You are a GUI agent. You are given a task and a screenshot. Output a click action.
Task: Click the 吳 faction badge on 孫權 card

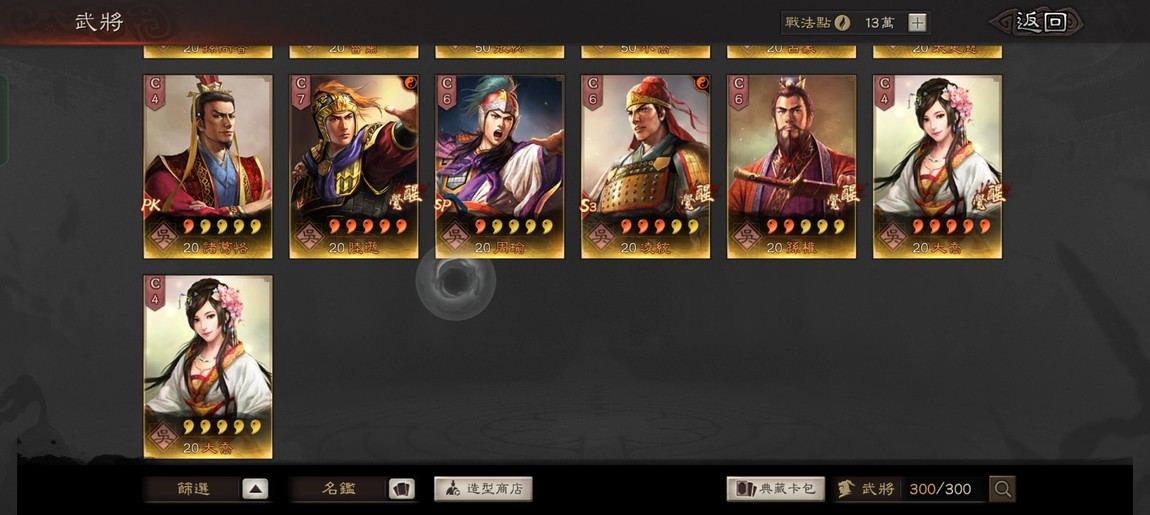pos(747,236)
